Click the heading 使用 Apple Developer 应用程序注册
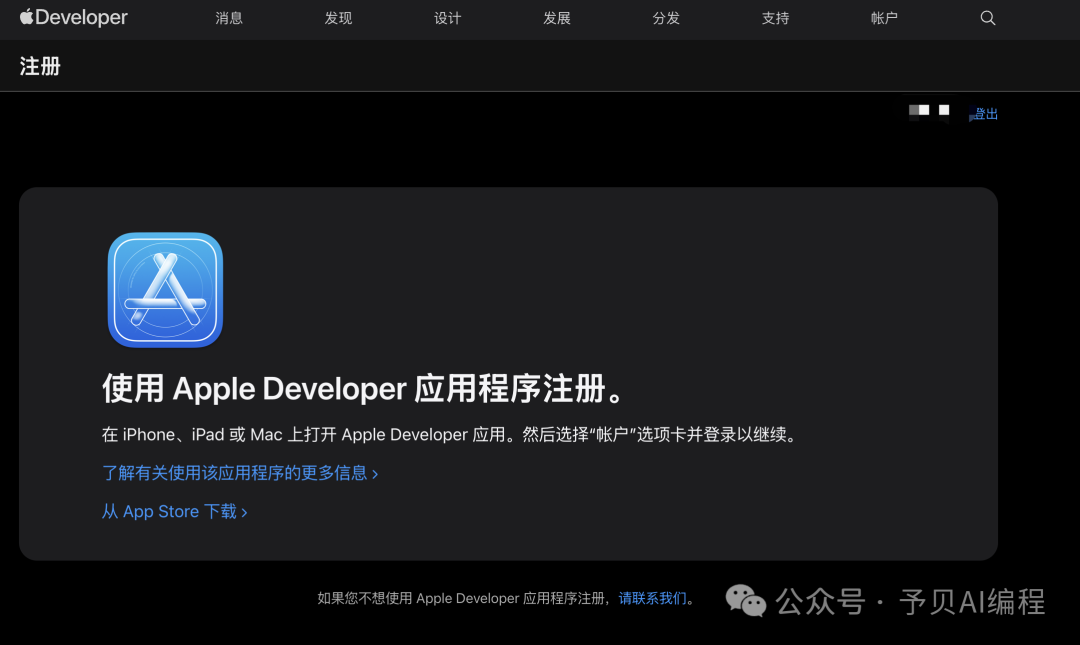 (x=363, y=389)
